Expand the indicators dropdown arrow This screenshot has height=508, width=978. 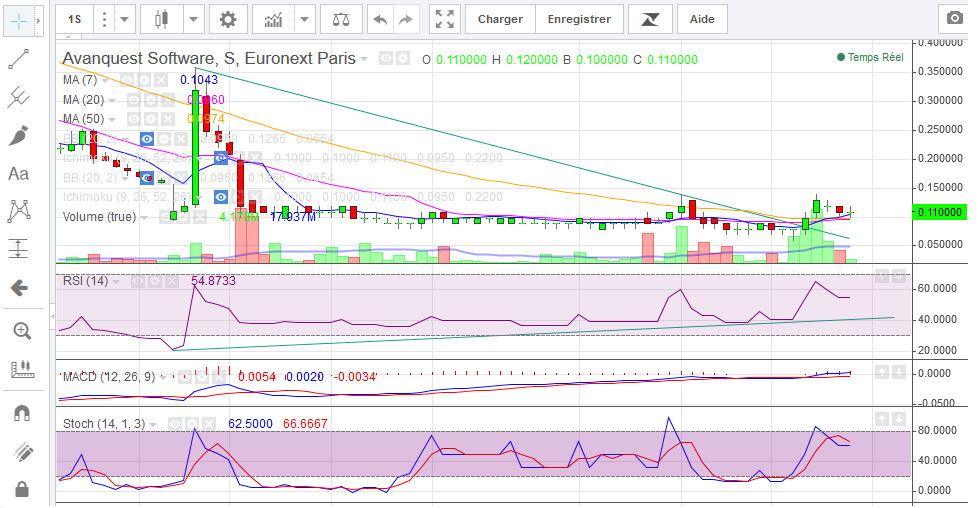(x=304, y=18)
